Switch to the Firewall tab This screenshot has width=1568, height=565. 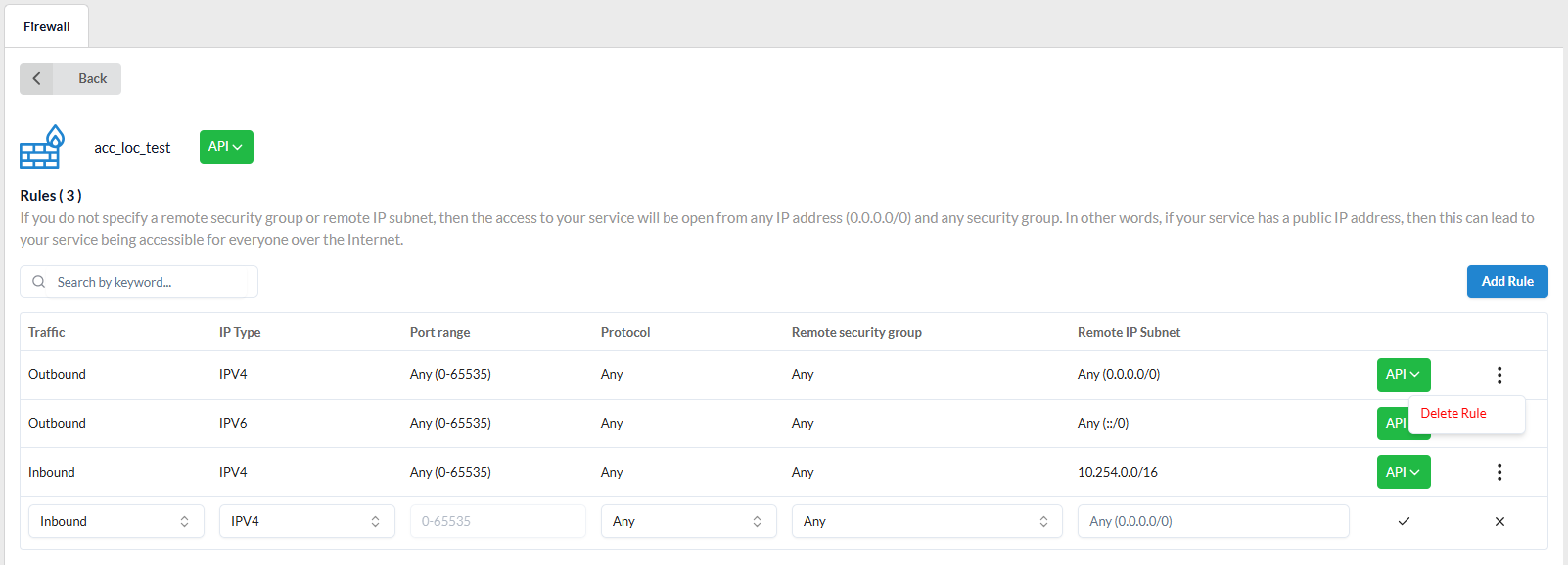[47, 26]
